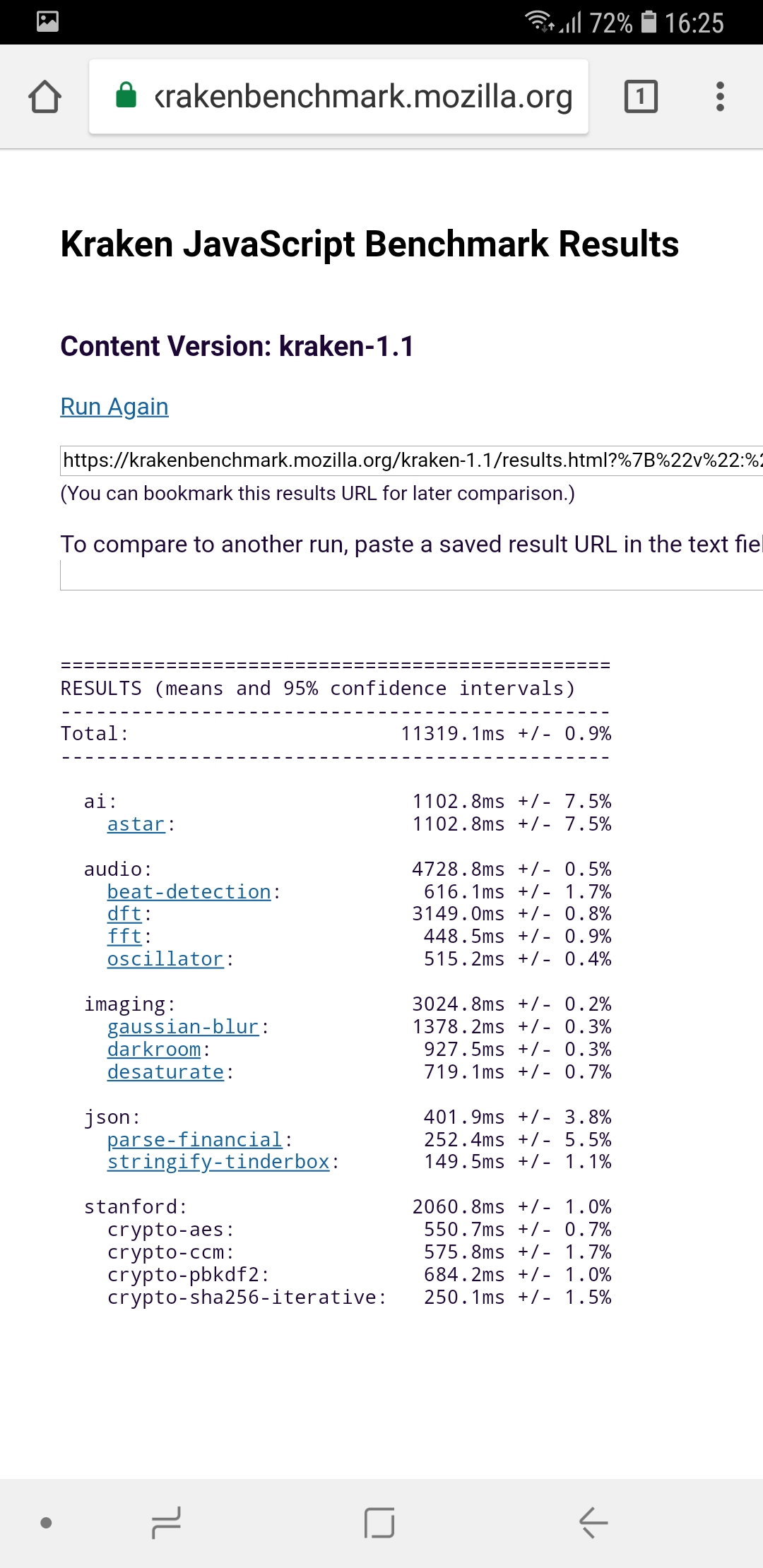763x1568 pixels.
Task: Select the results URL text field
Action: (411, 461)
